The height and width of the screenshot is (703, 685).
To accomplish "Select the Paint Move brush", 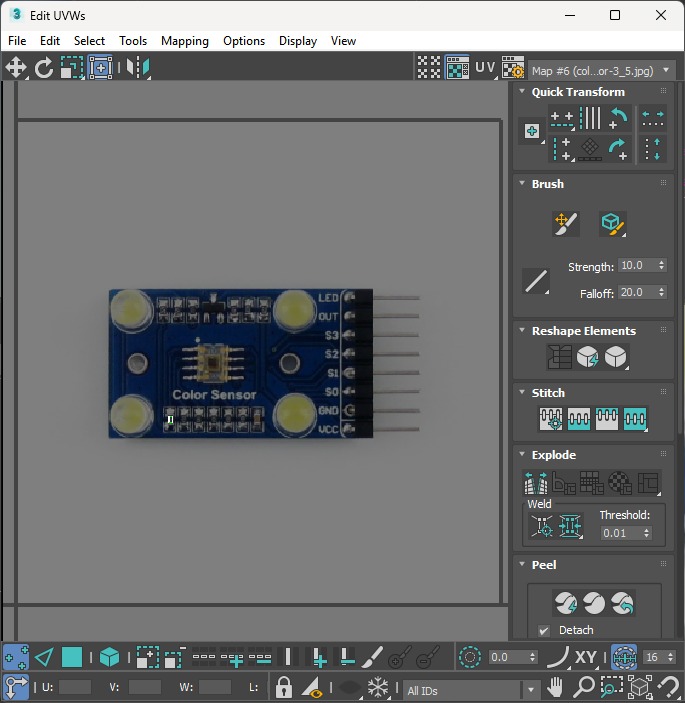I will click(566, 224).
